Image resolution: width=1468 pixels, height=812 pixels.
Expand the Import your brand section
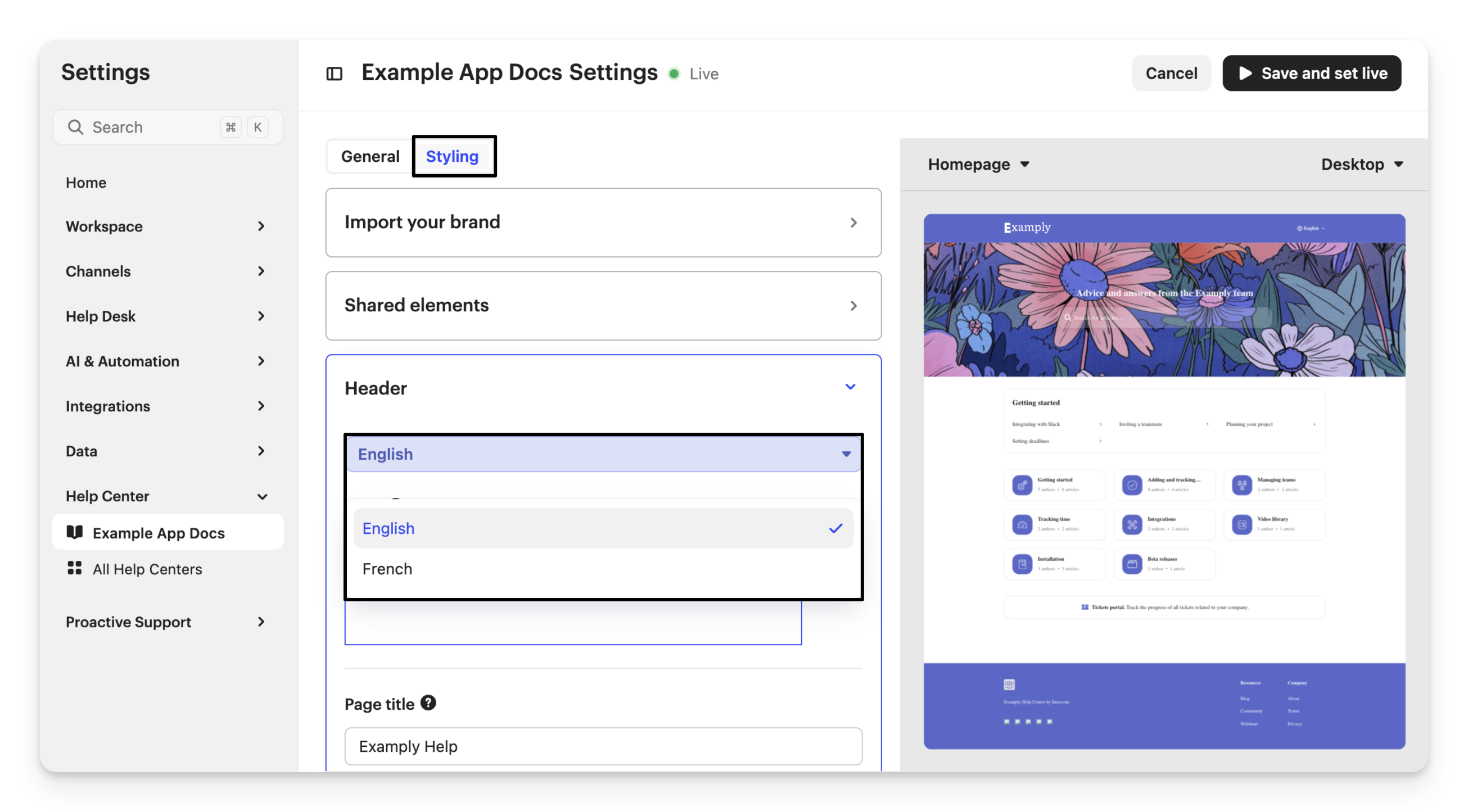click(603, 223)
